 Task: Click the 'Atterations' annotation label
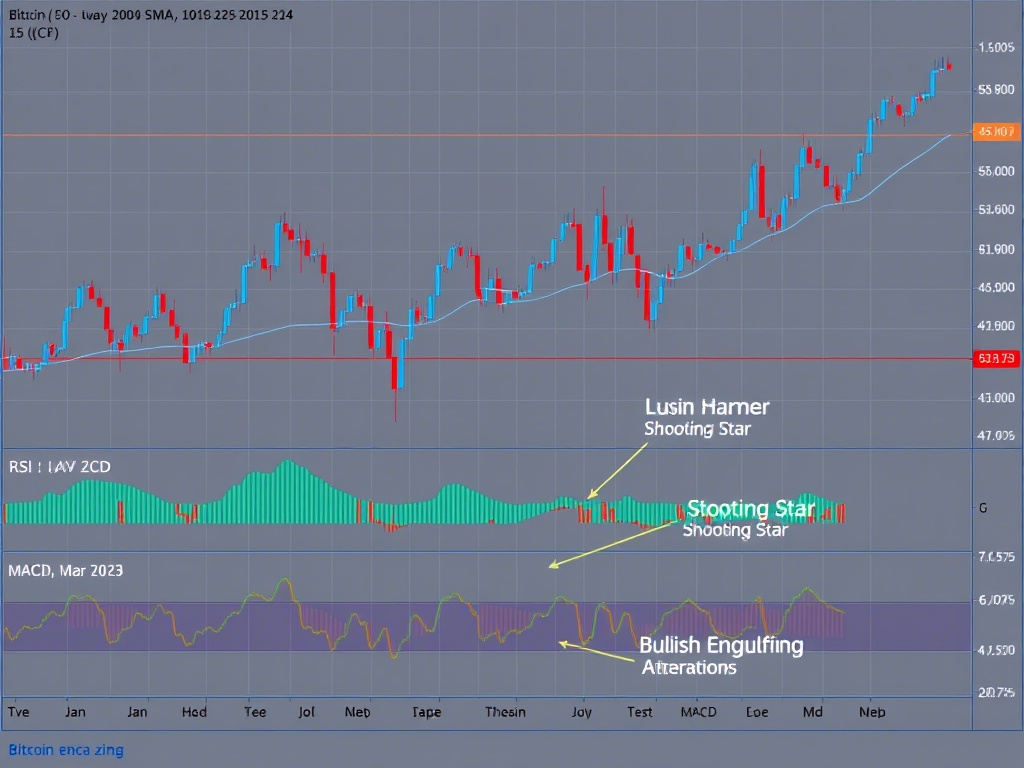pos(688,667)
